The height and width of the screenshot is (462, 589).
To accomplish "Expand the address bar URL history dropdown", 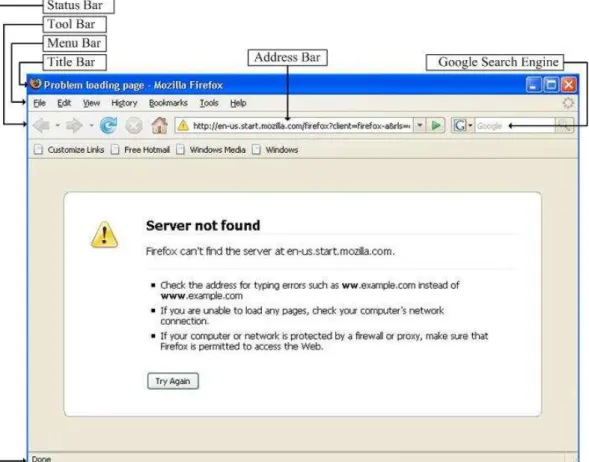I will [420, 125].
